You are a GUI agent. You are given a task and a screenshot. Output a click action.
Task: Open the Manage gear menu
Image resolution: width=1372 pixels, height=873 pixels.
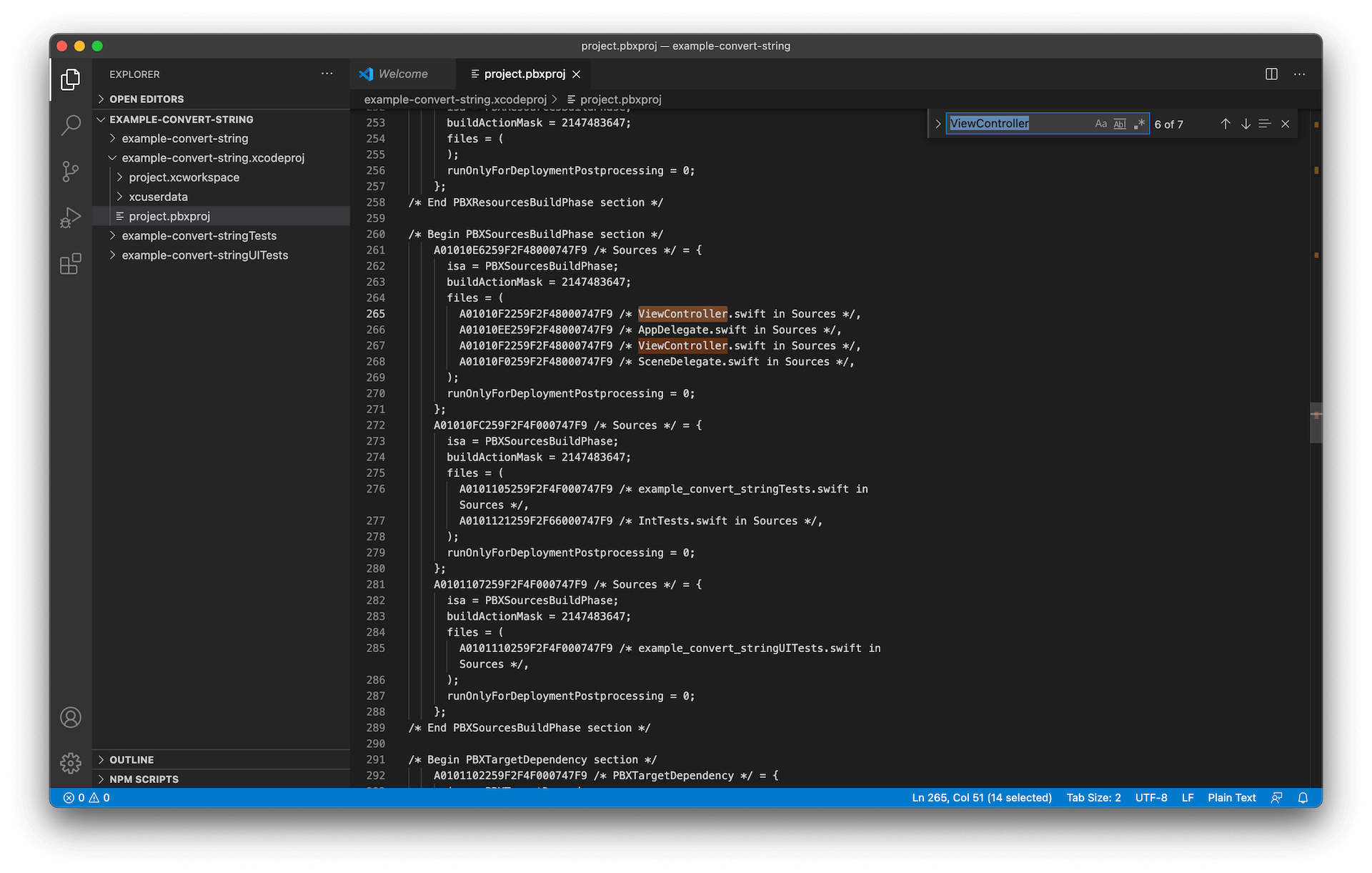pyautogui.click(x=70, y=763)
